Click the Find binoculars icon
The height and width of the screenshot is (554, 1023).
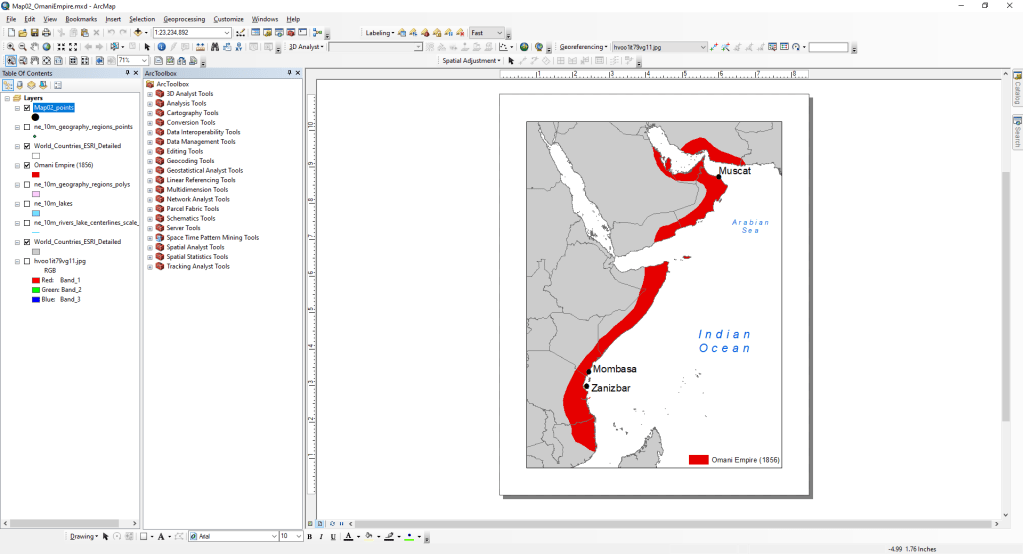[x=215, y=47]
